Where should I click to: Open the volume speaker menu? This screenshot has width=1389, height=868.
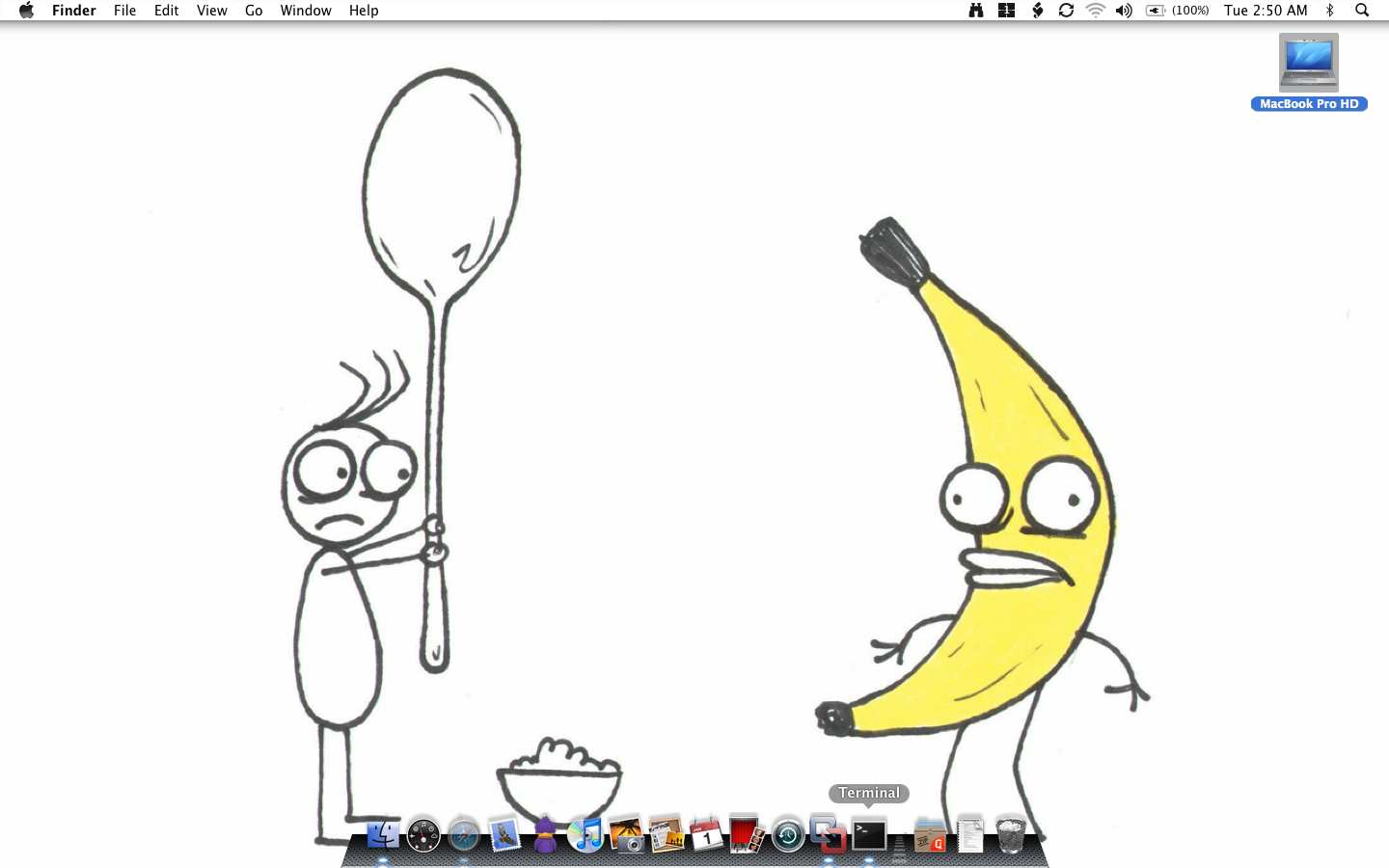pyautogui.click(x=1124, y=11)
